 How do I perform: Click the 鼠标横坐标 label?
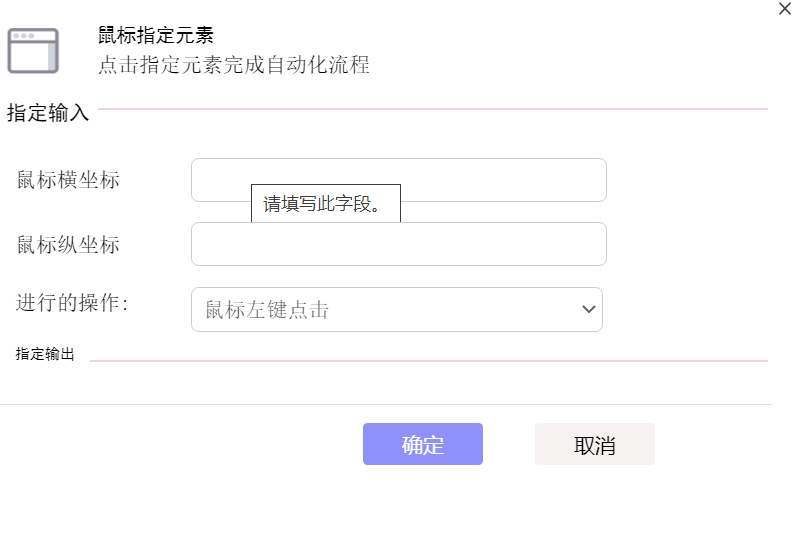(68, 180)
